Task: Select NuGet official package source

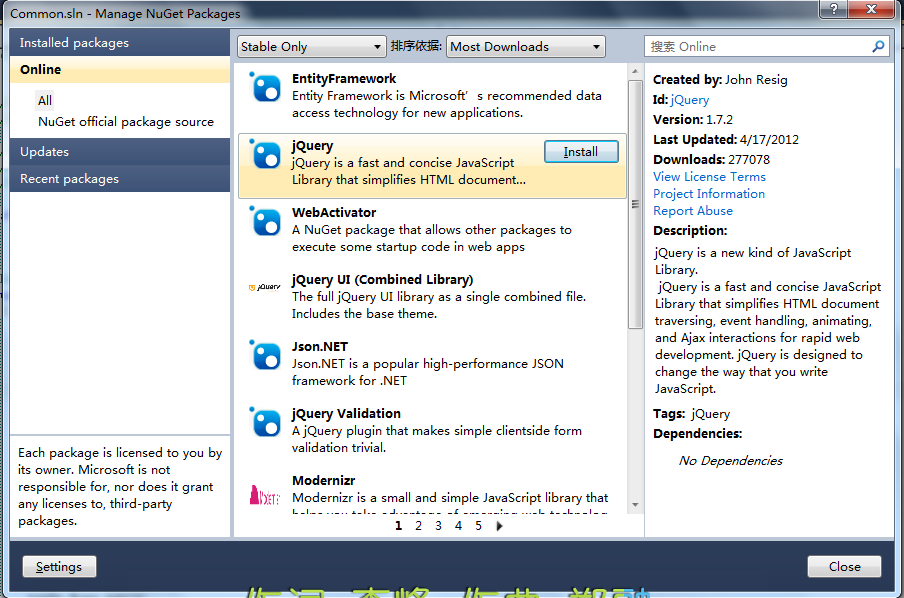Action: click(126, 122)
